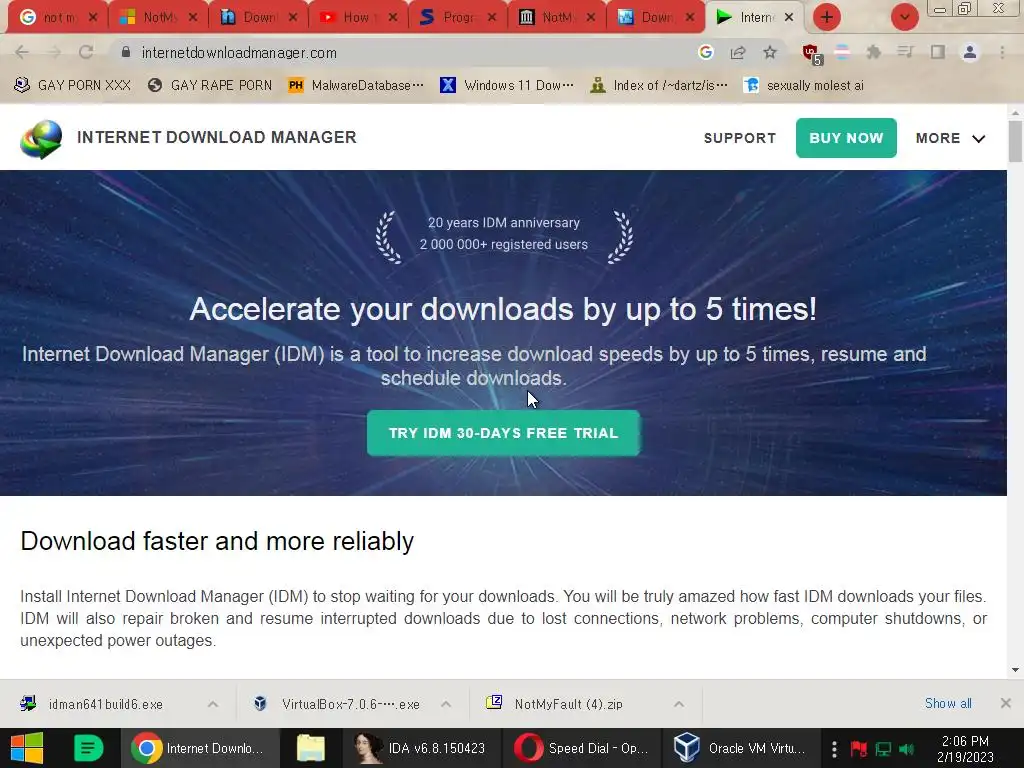Click Show all downloads link
The image size is (1024, 768).
[x=948, y=703]
